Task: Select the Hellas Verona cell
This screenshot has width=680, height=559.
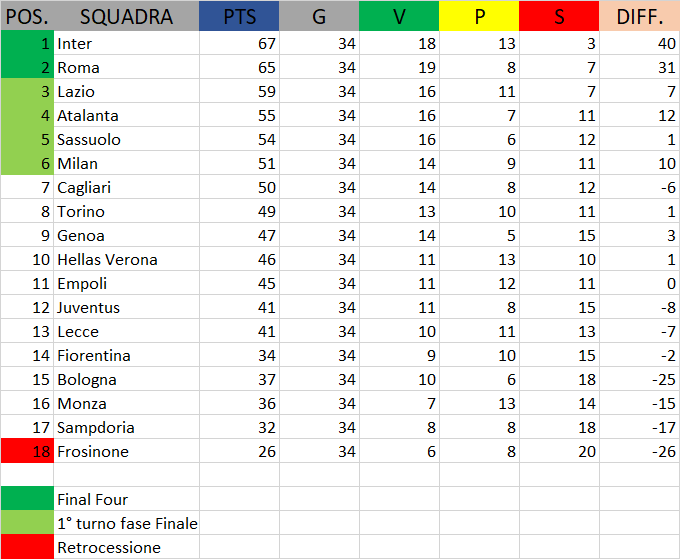Action: coord(126,260)
